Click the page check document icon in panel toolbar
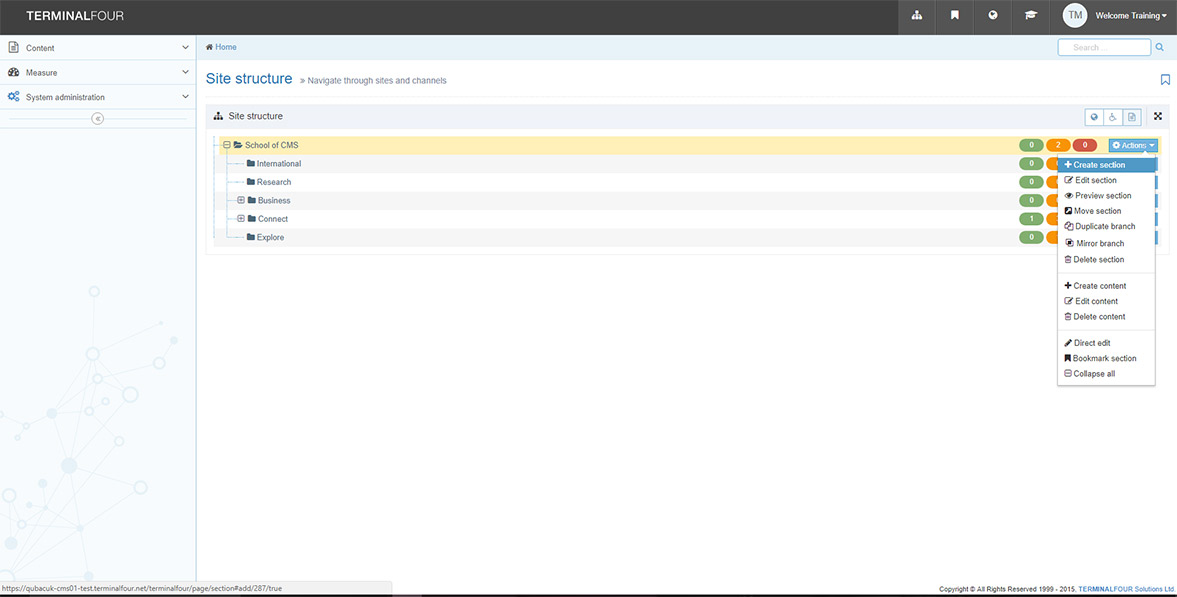 coord(1131,116)
